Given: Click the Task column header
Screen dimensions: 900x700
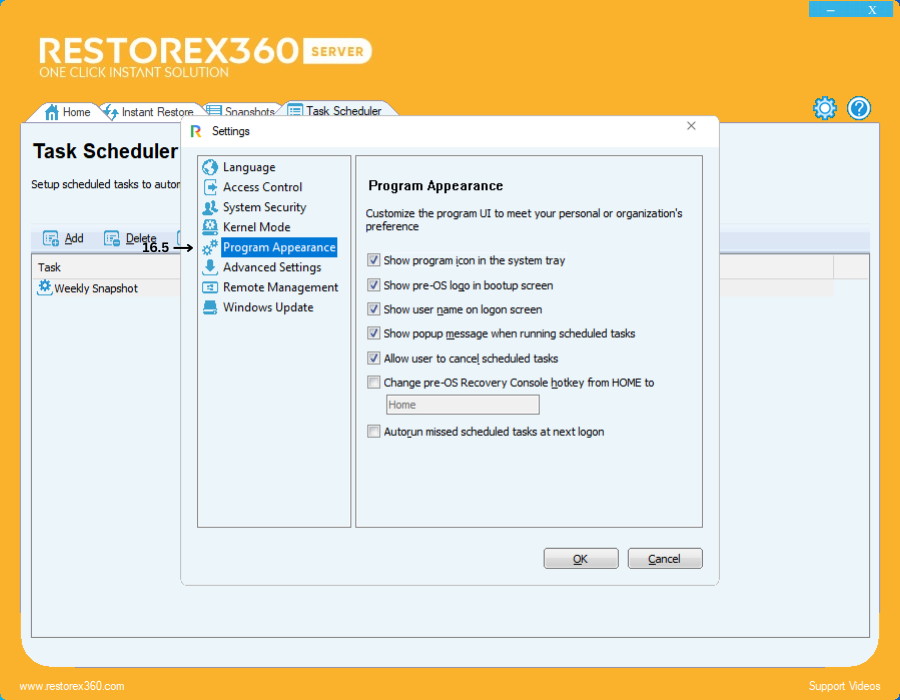Looking at the screenshot, I should coord(107,267).
